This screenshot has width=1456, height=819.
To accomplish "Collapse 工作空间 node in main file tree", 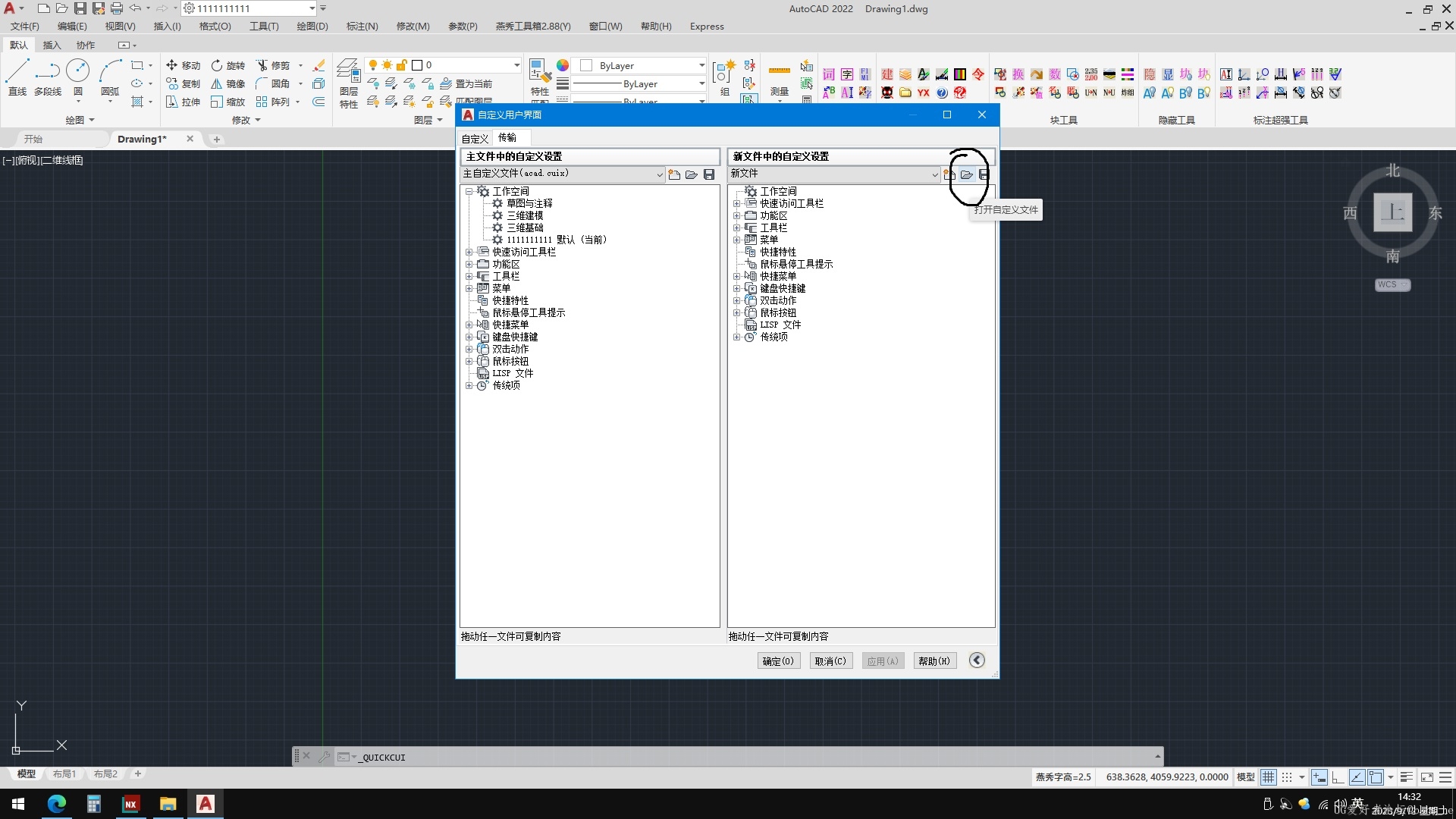I will [x=469, y=191].
